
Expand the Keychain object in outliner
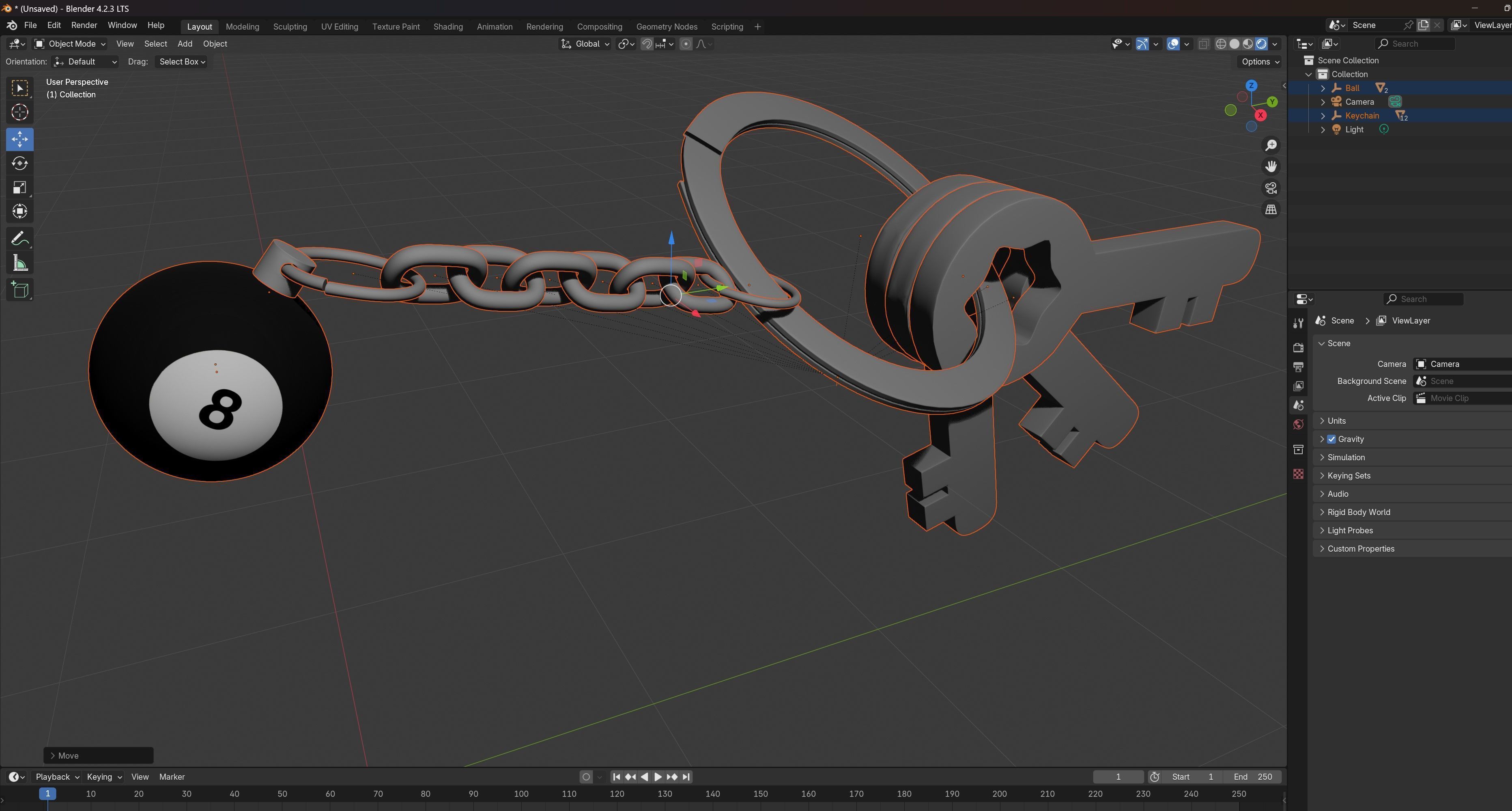tap(1323, 116)
